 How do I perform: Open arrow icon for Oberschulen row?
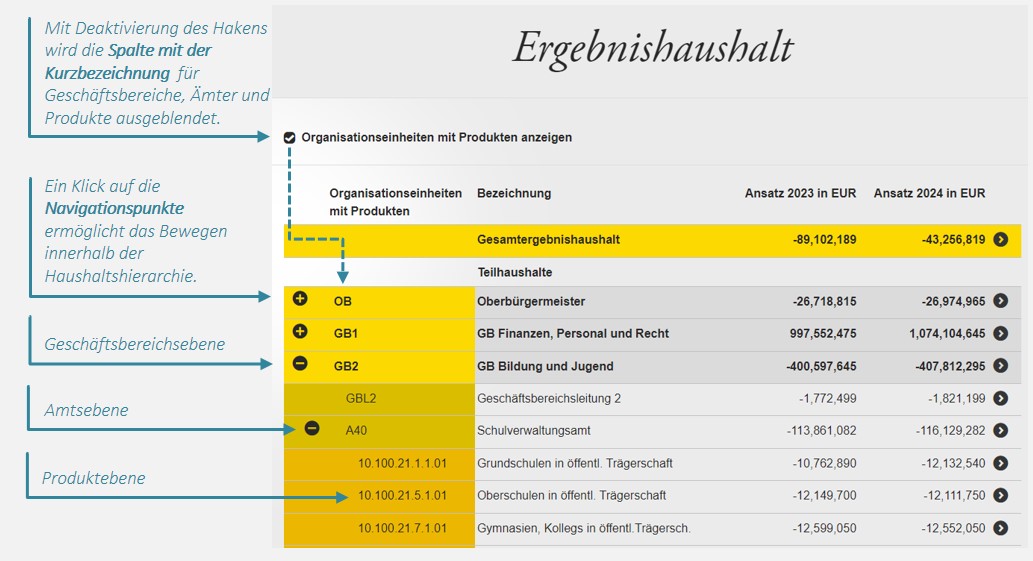coord(1000,495)
